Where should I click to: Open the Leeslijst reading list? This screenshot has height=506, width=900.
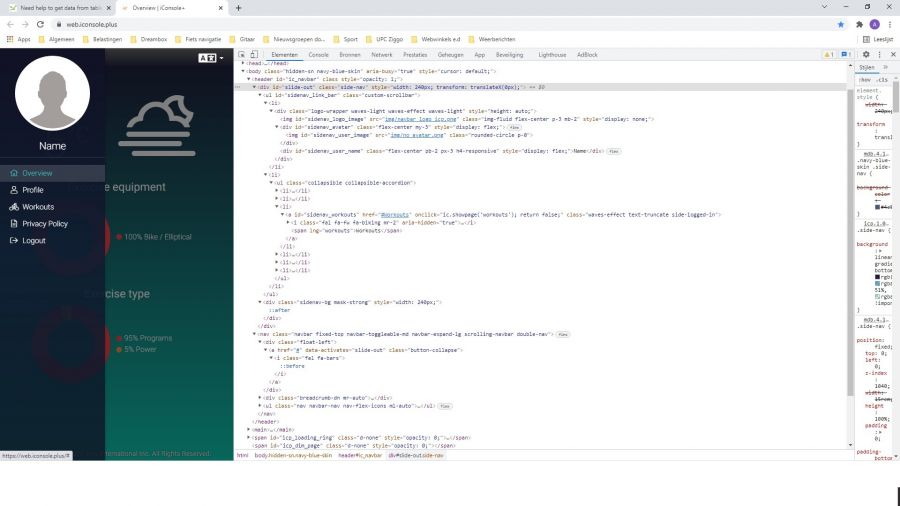tap(878, 39)
